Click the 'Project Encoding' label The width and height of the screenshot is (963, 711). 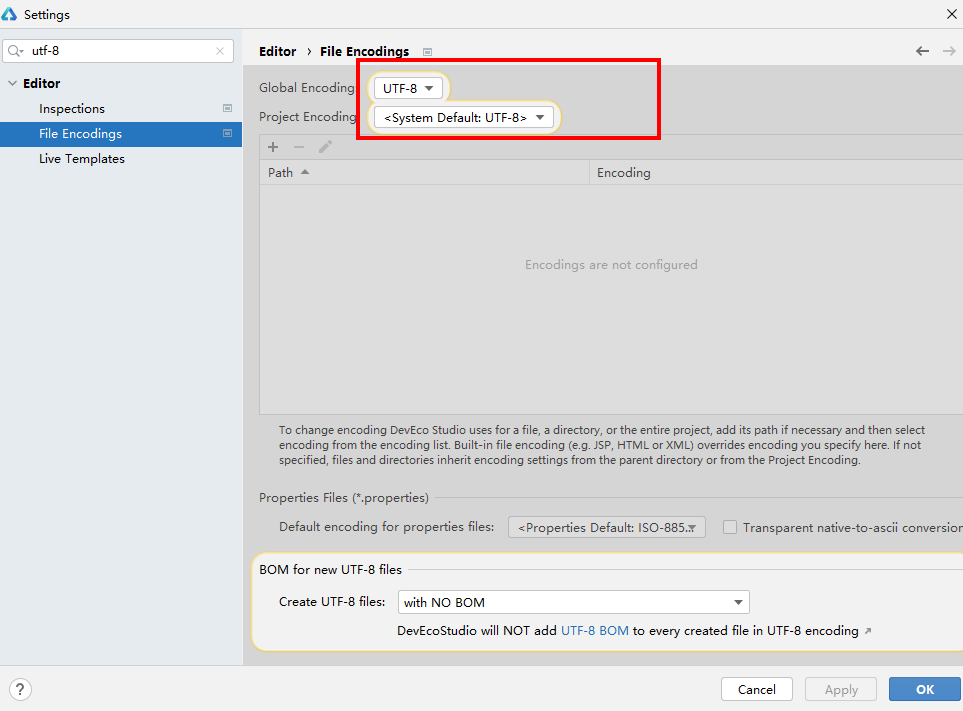point(308,117)
